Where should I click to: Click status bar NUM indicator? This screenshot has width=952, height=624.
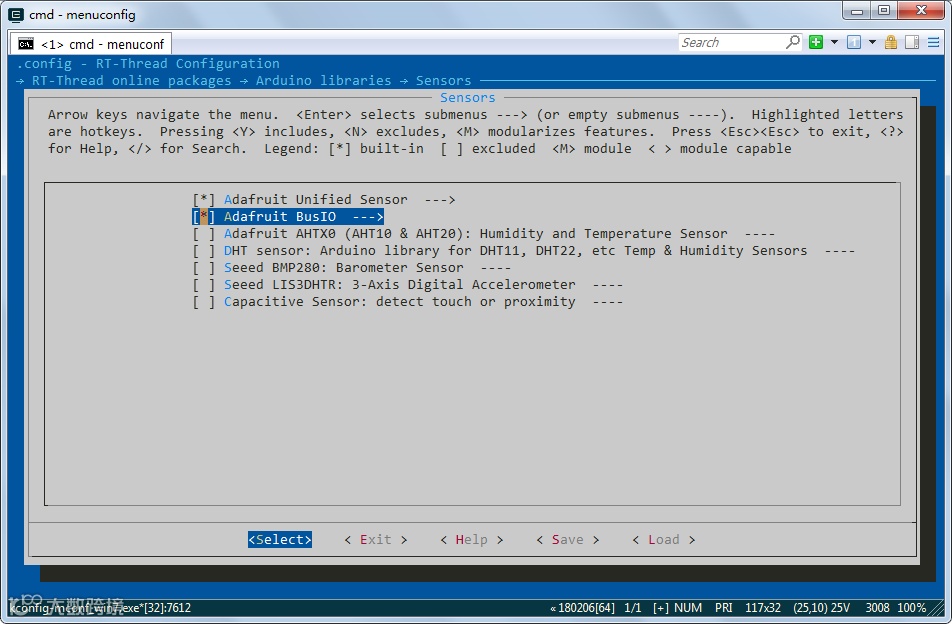click(688, 608)
